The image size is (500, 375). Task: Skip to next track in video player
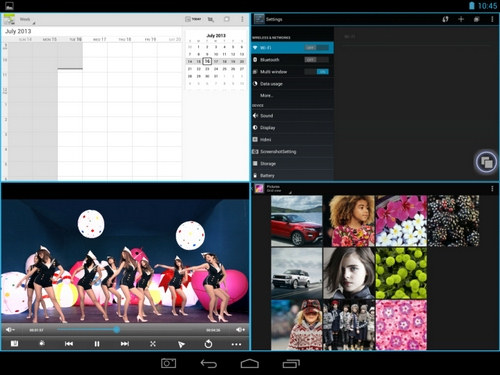tap(125, 344)
